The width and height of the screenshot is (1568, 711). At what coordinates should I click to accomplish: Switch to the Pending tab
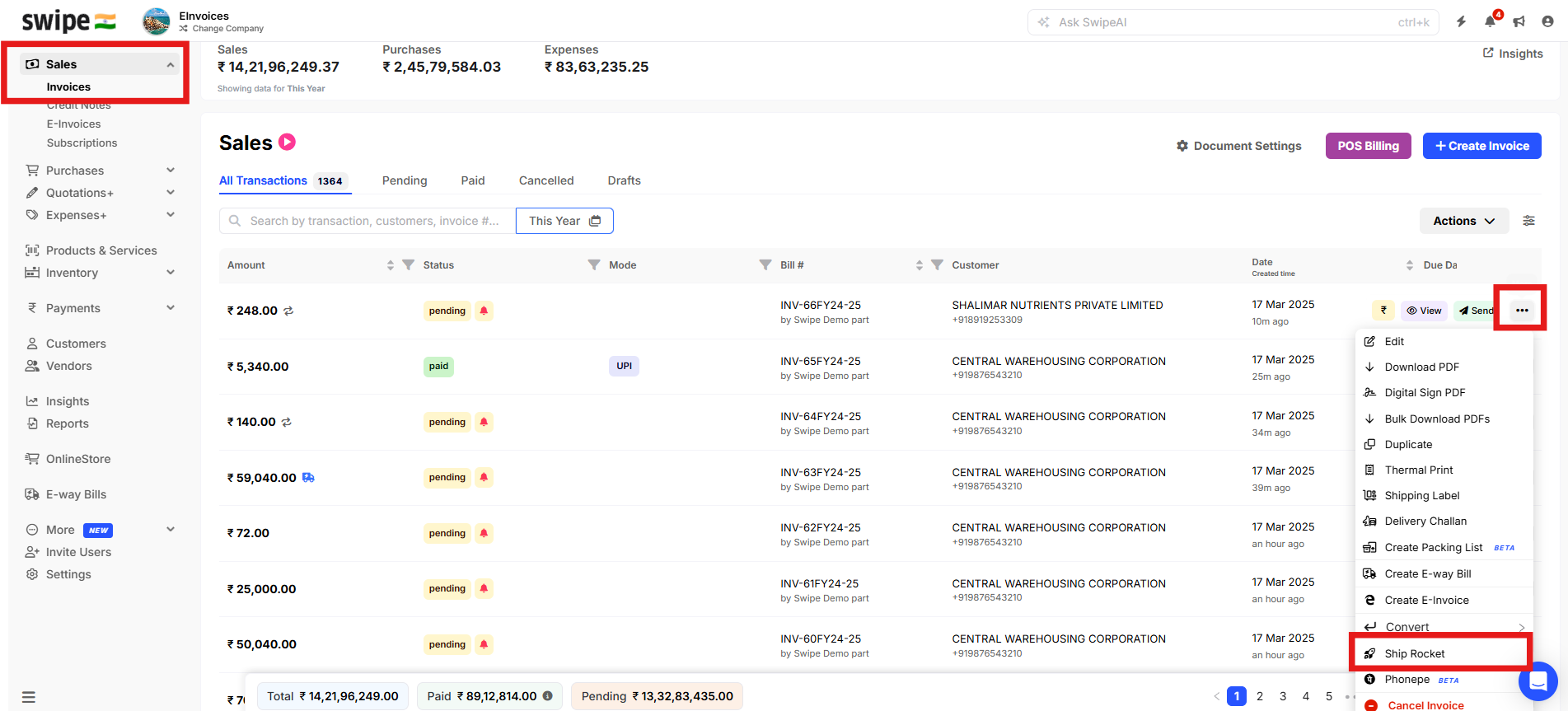click(405, 180)
